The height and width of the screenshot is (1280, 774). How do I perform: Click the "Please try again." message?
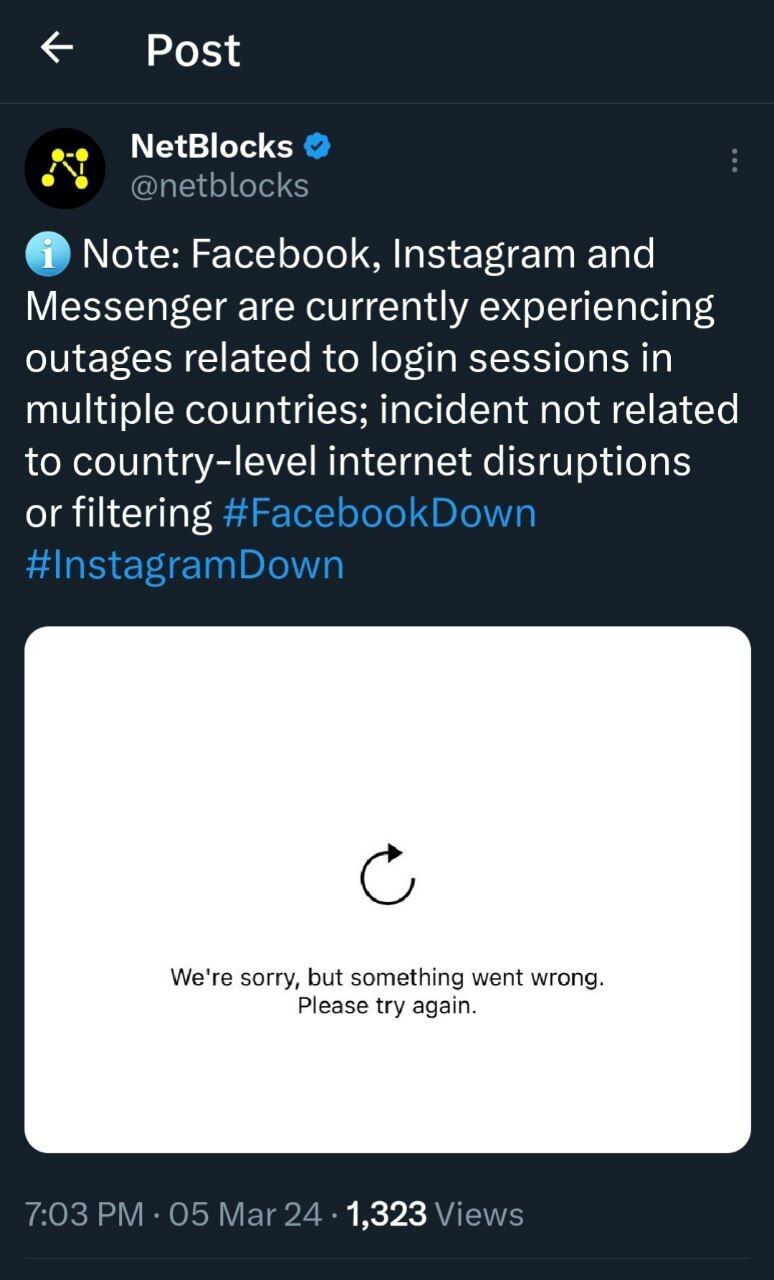click(x=387, y=1005)
